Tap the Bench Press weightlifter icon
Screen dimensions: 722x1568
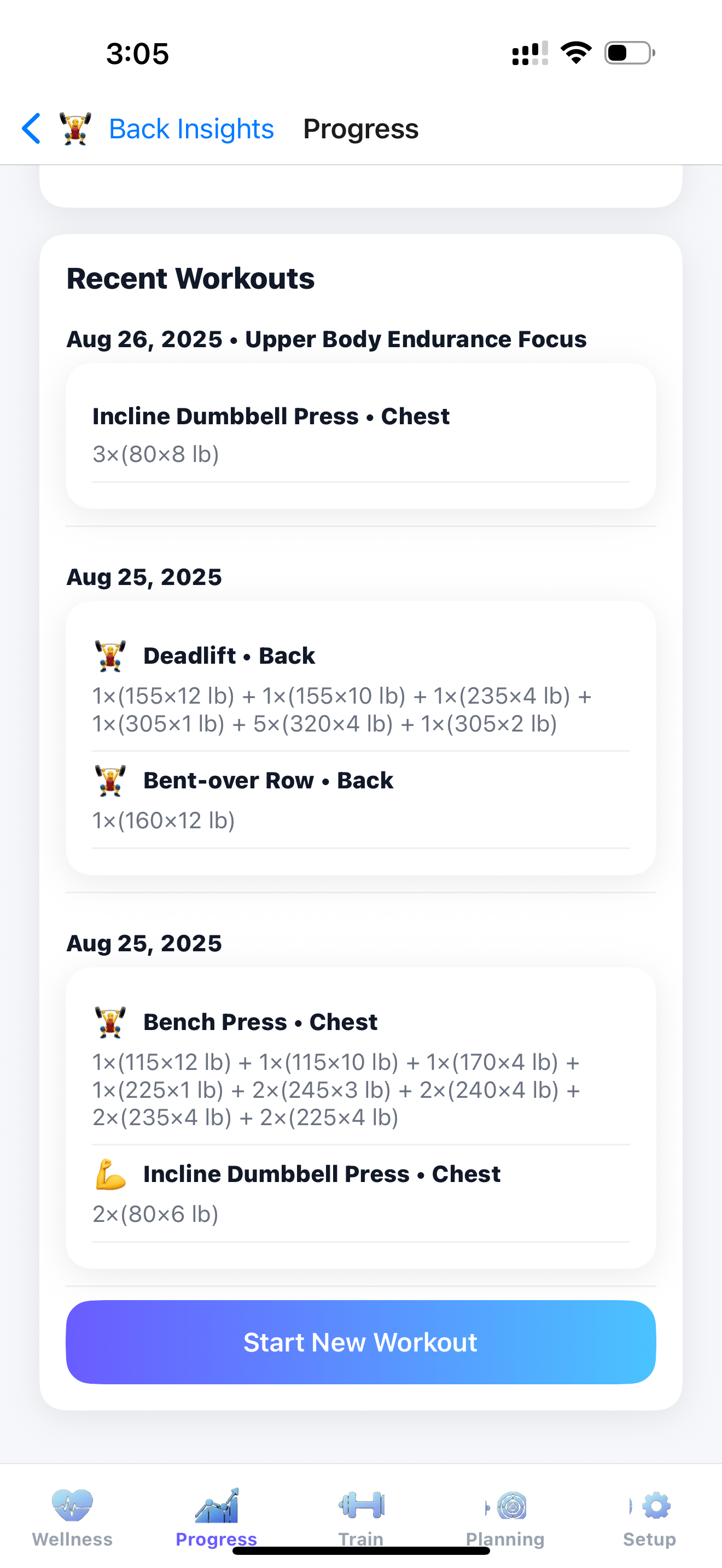[x=110, y=1022]
